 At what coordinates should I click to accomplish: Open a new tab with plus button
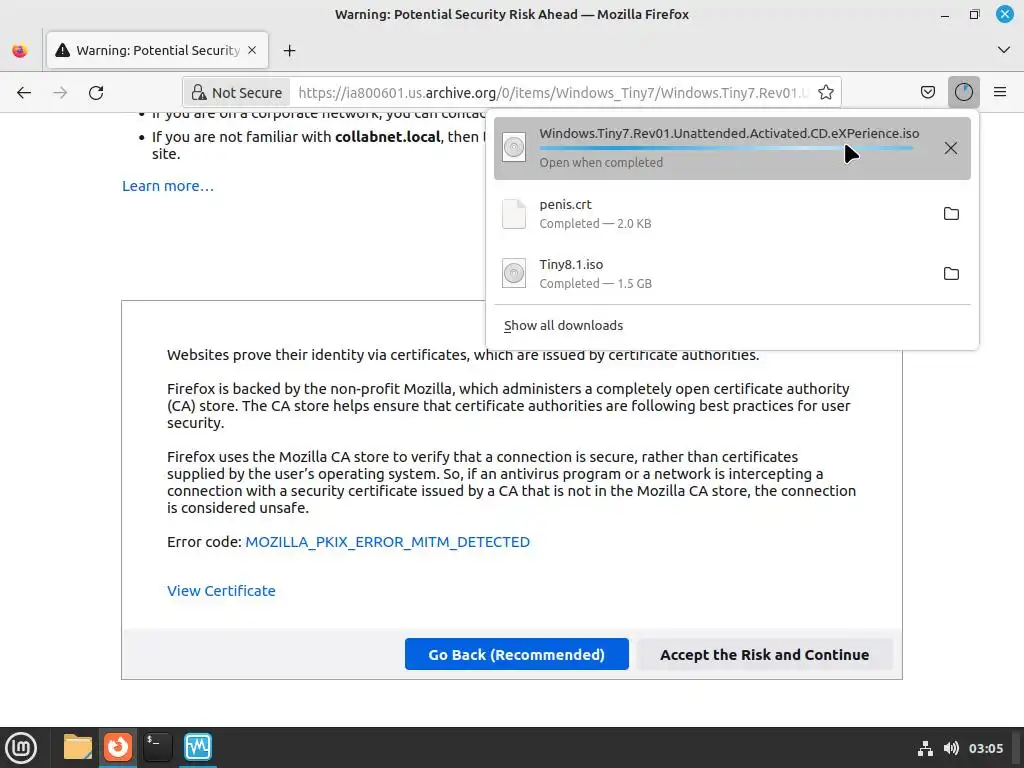click(x=289, y=50)
